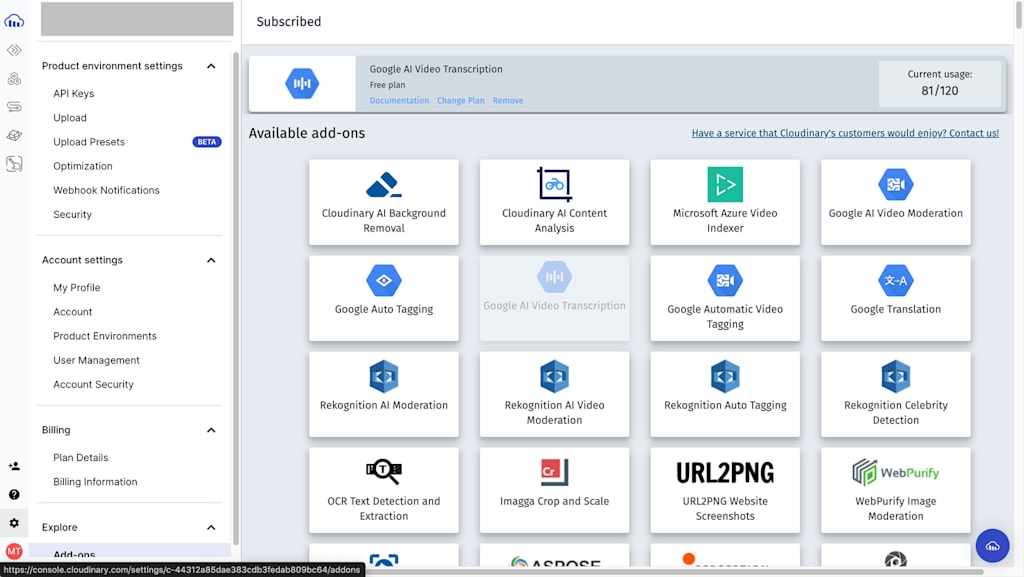Open the user avatar MT icon

tap(14, 552)
